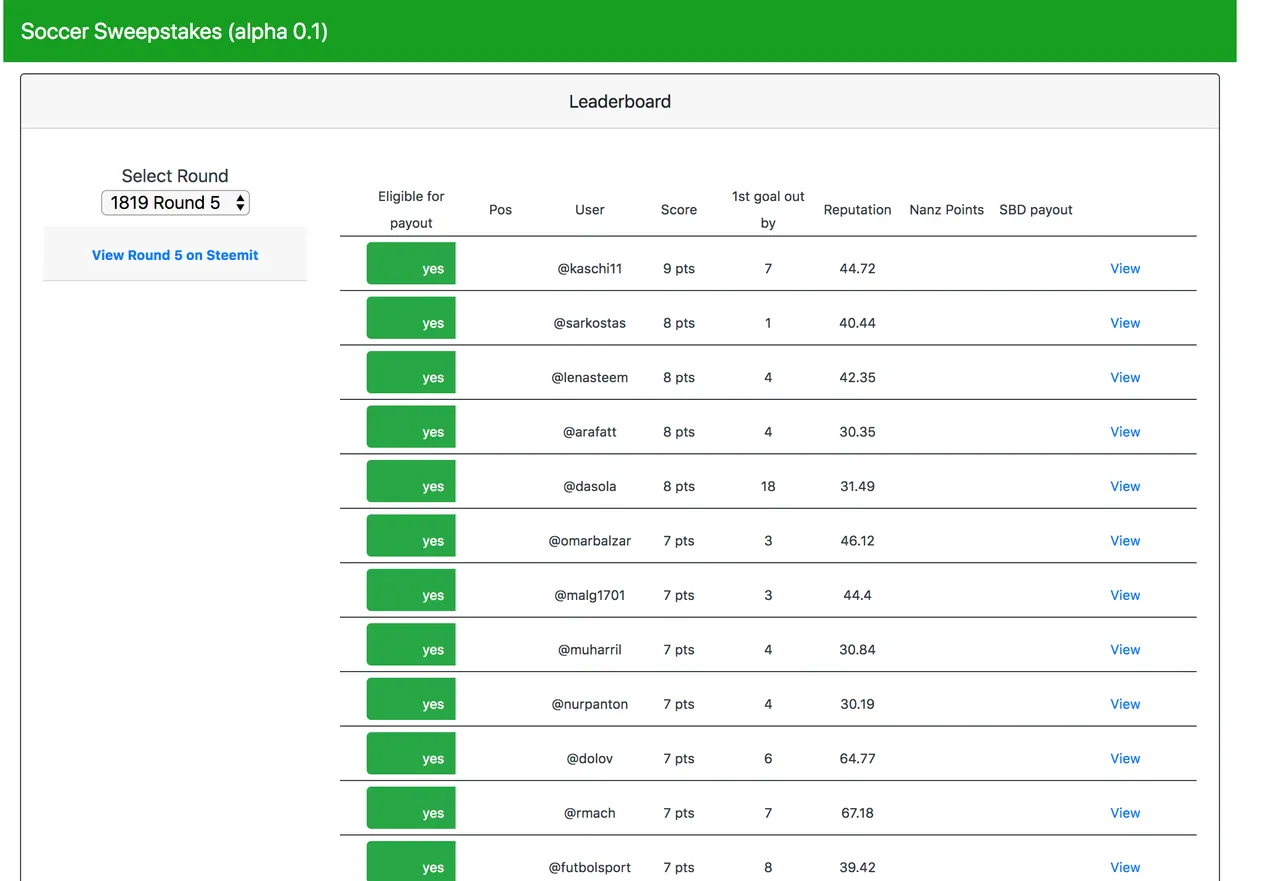Click the username @futbolsport
The image size is (1280, 881).
590,868
